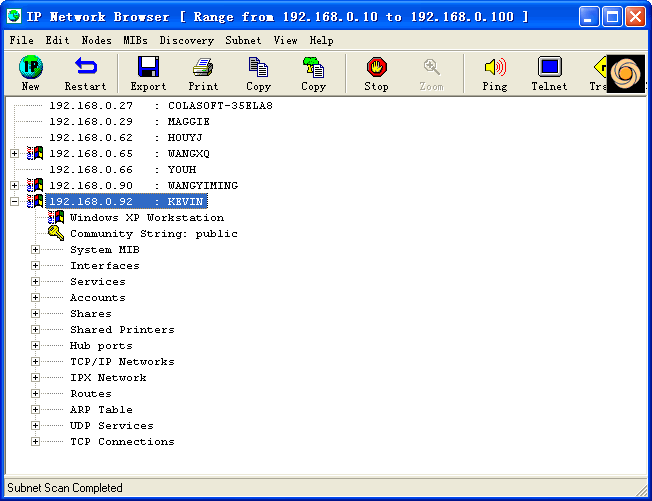Click the Copy tree icon
Viewport: 652px width, 501px height.
[x=313, y=67]
